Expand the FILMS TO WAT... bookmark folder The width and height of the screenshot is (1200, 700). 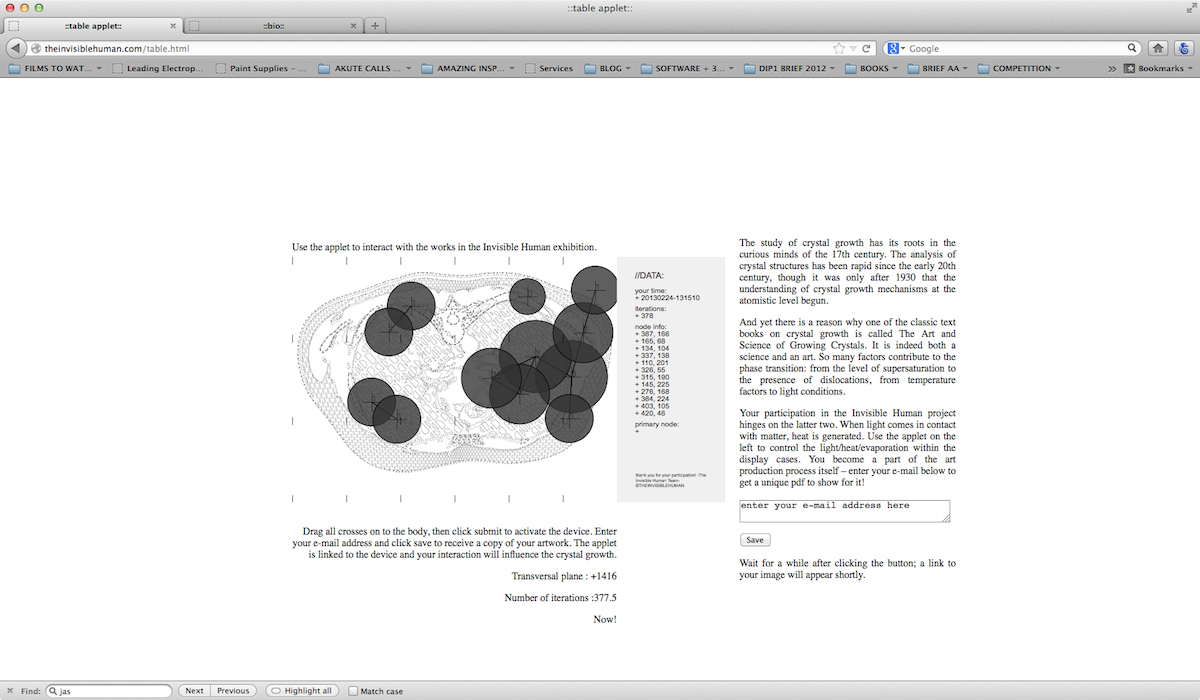pyautogui.click(x=55, y=69)
